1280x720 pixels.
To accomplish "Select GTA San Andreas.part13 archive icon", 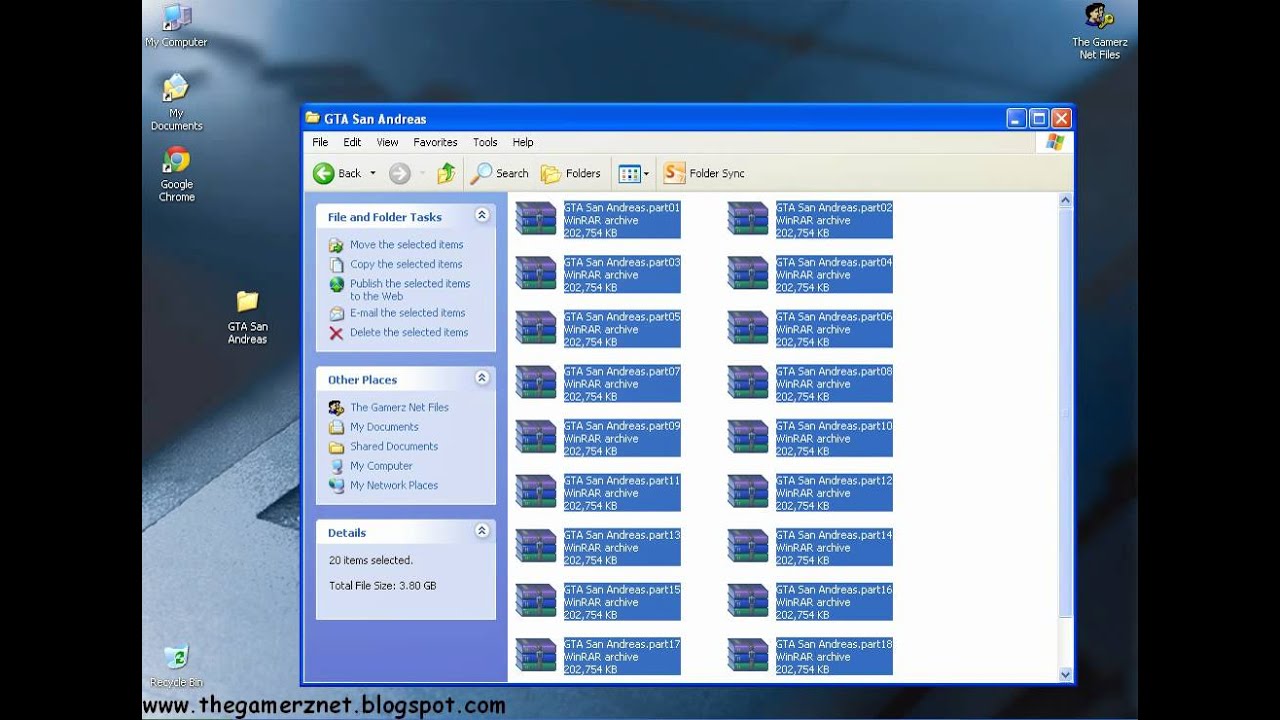I will (x=536, y=547).
